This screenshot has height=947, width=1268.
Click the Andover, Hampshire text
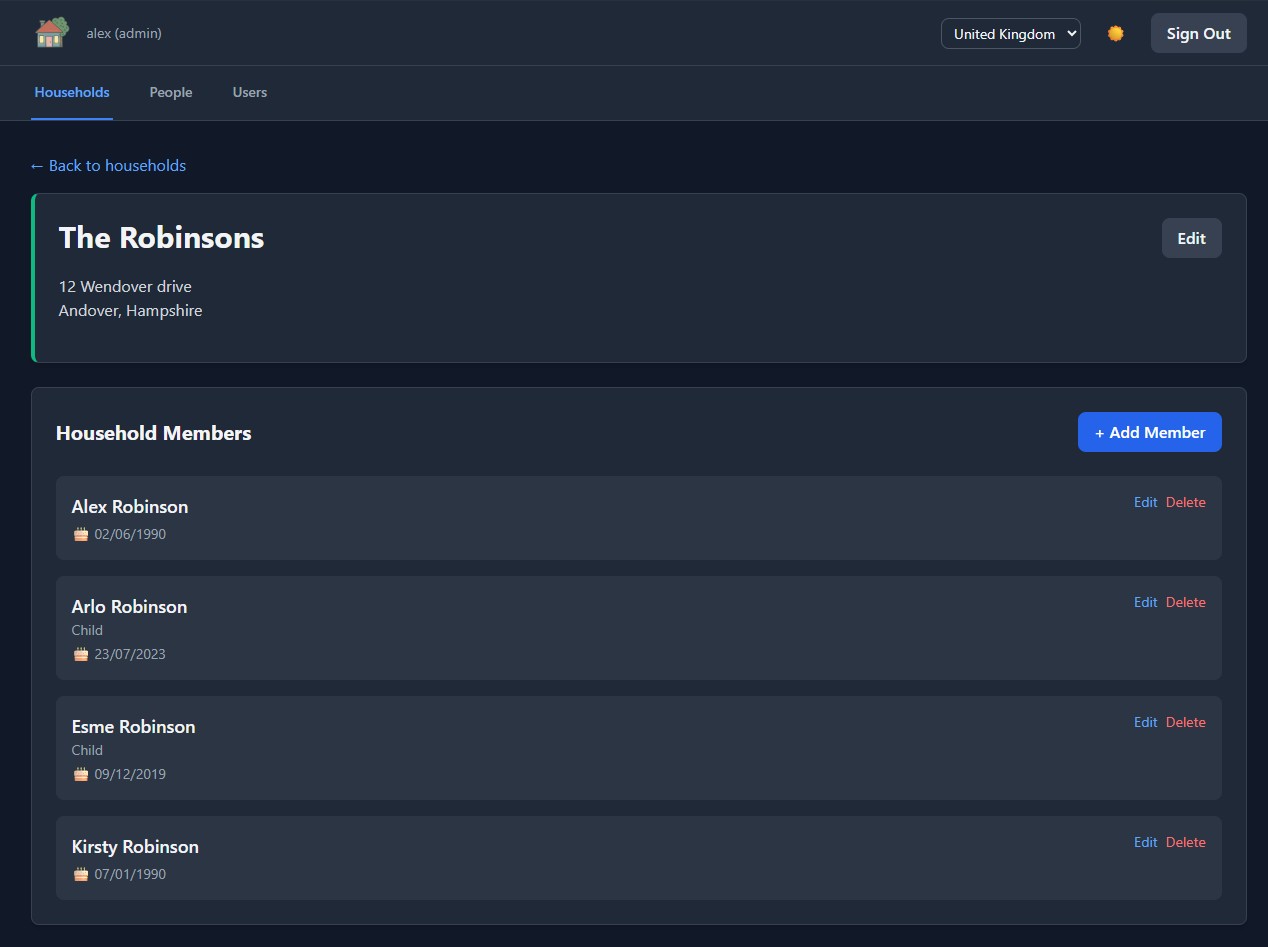coord(130,311)
